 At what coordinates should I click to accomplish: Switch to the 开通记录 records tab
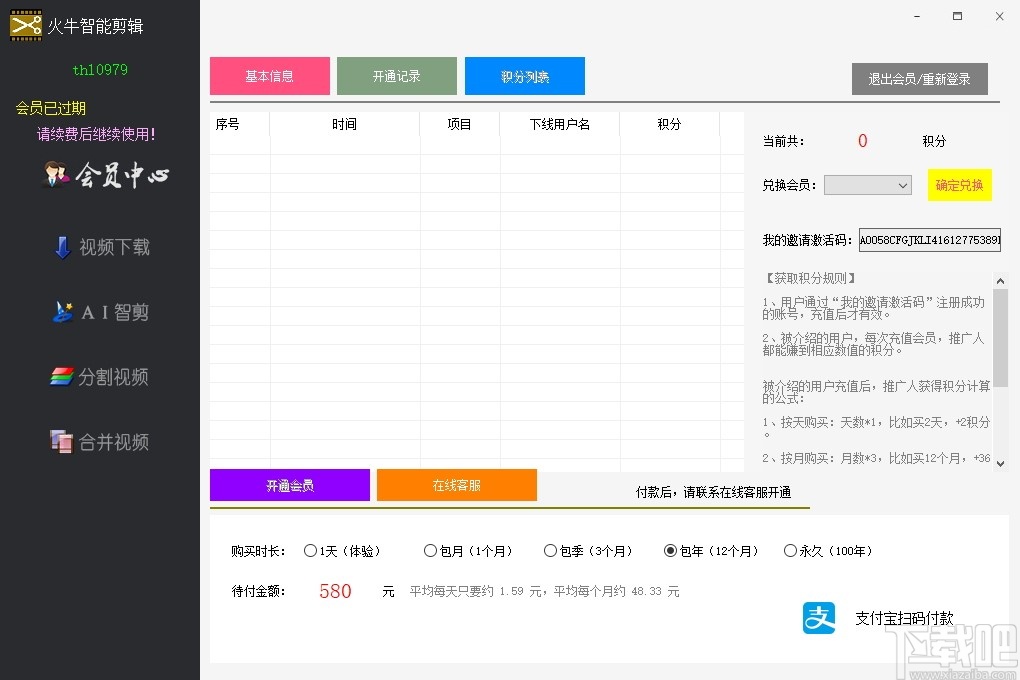pyautogui.click(x=396, y=75)
